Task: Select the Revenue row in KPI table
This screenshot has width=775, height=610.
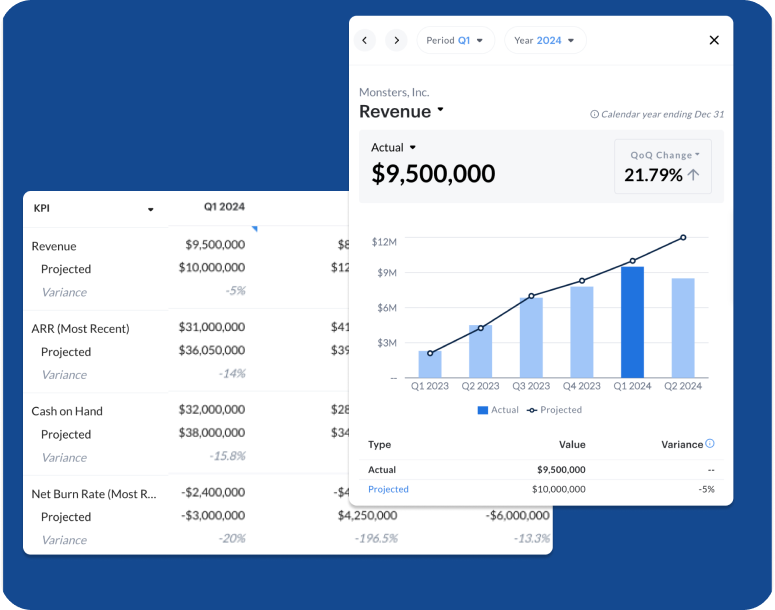Action: [54, 246]
